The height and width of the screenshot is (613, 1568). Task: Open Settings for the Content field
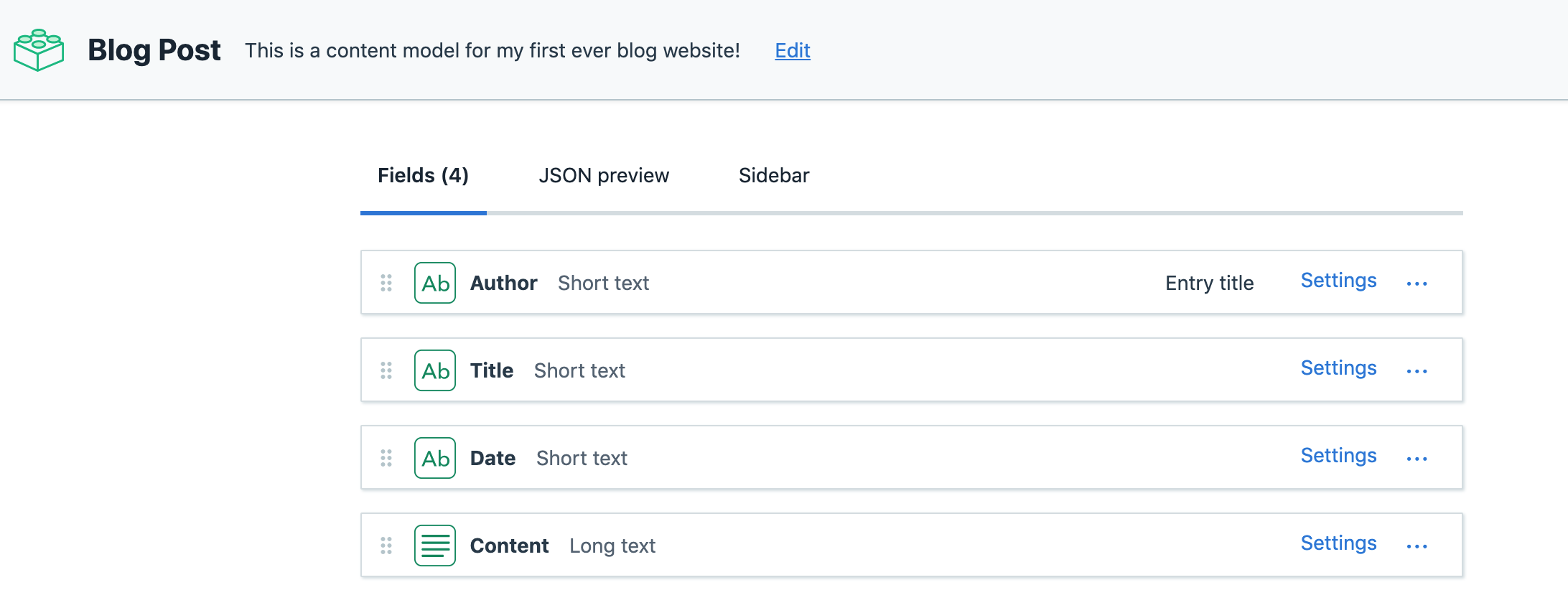(x=1338, y=543)
